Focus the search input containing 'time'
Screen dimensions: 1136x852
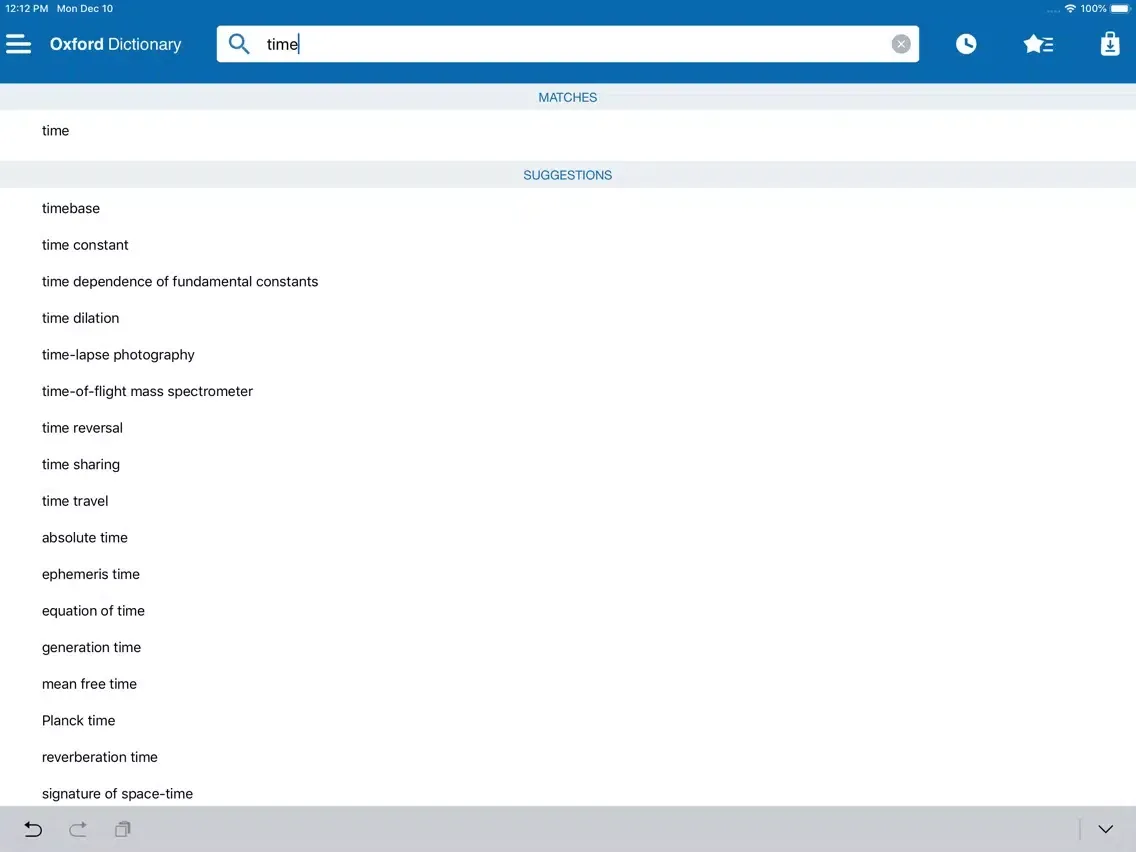567,44
